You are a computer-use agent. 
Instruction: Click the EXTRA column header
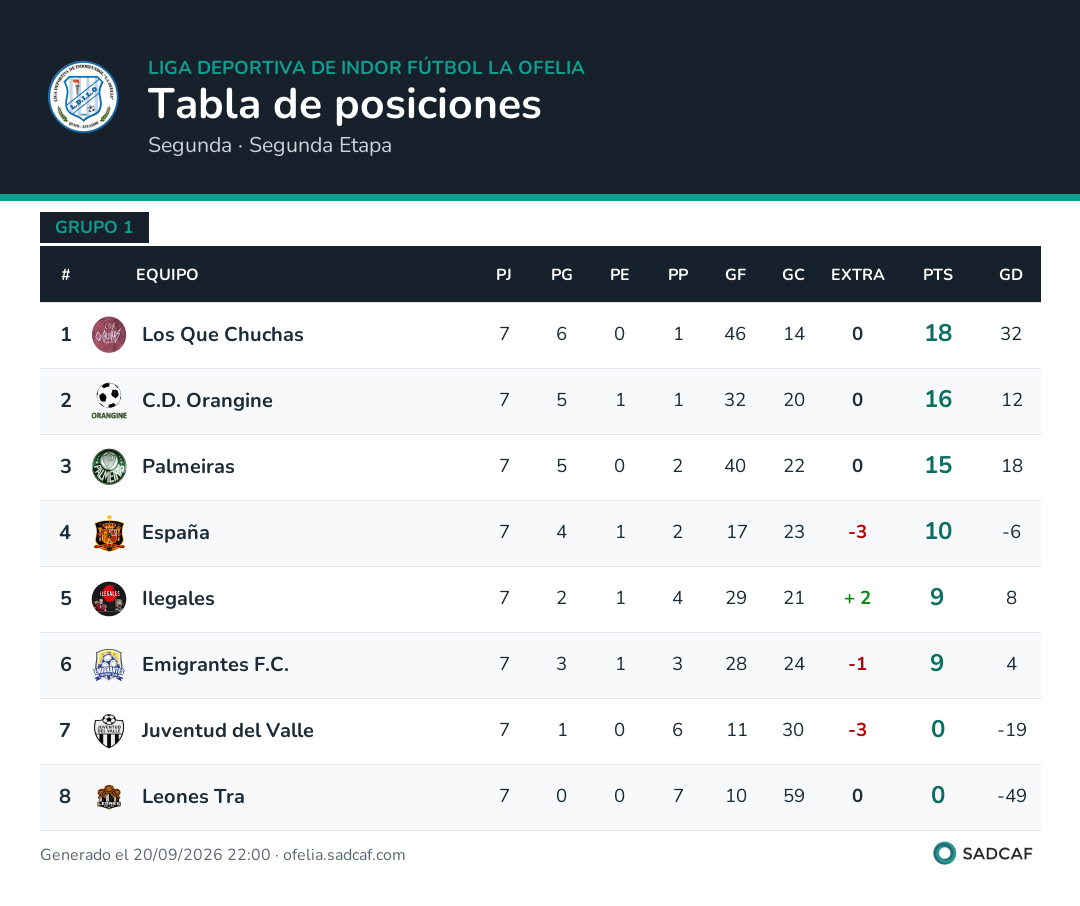point(858,274)
